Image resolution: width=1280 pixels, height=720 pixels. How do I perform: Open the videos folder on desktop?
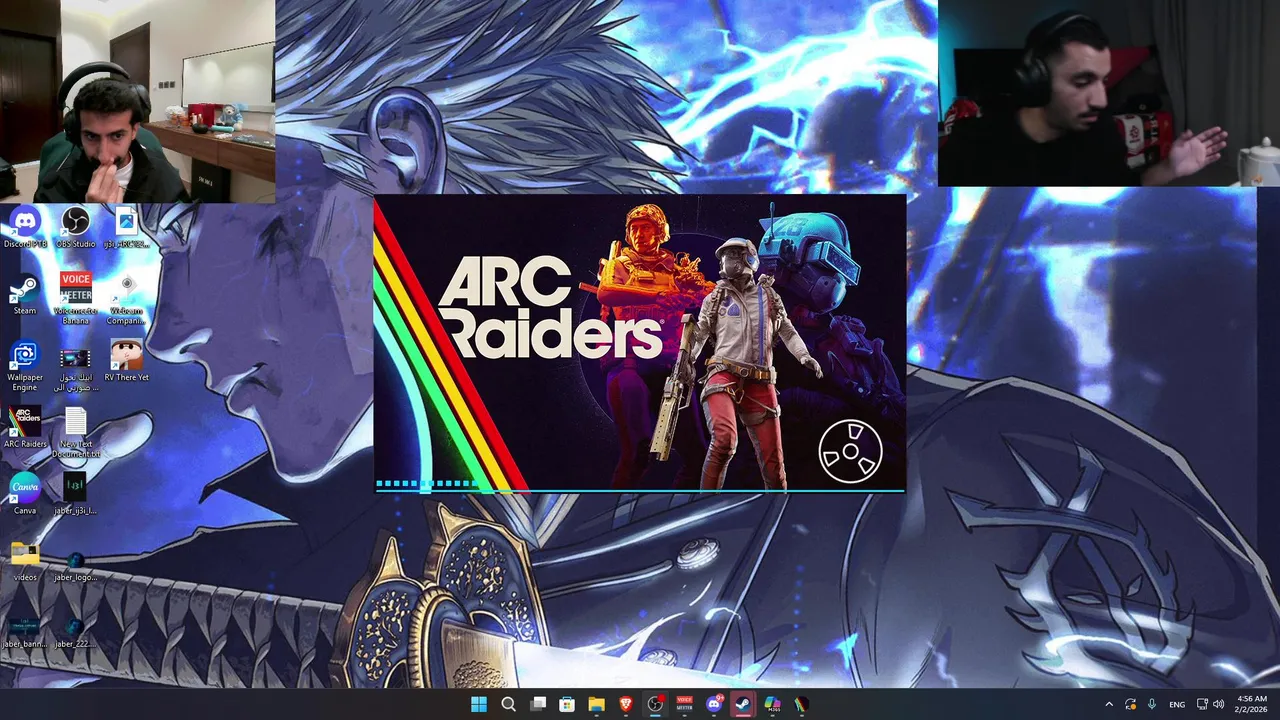point(25,561)
